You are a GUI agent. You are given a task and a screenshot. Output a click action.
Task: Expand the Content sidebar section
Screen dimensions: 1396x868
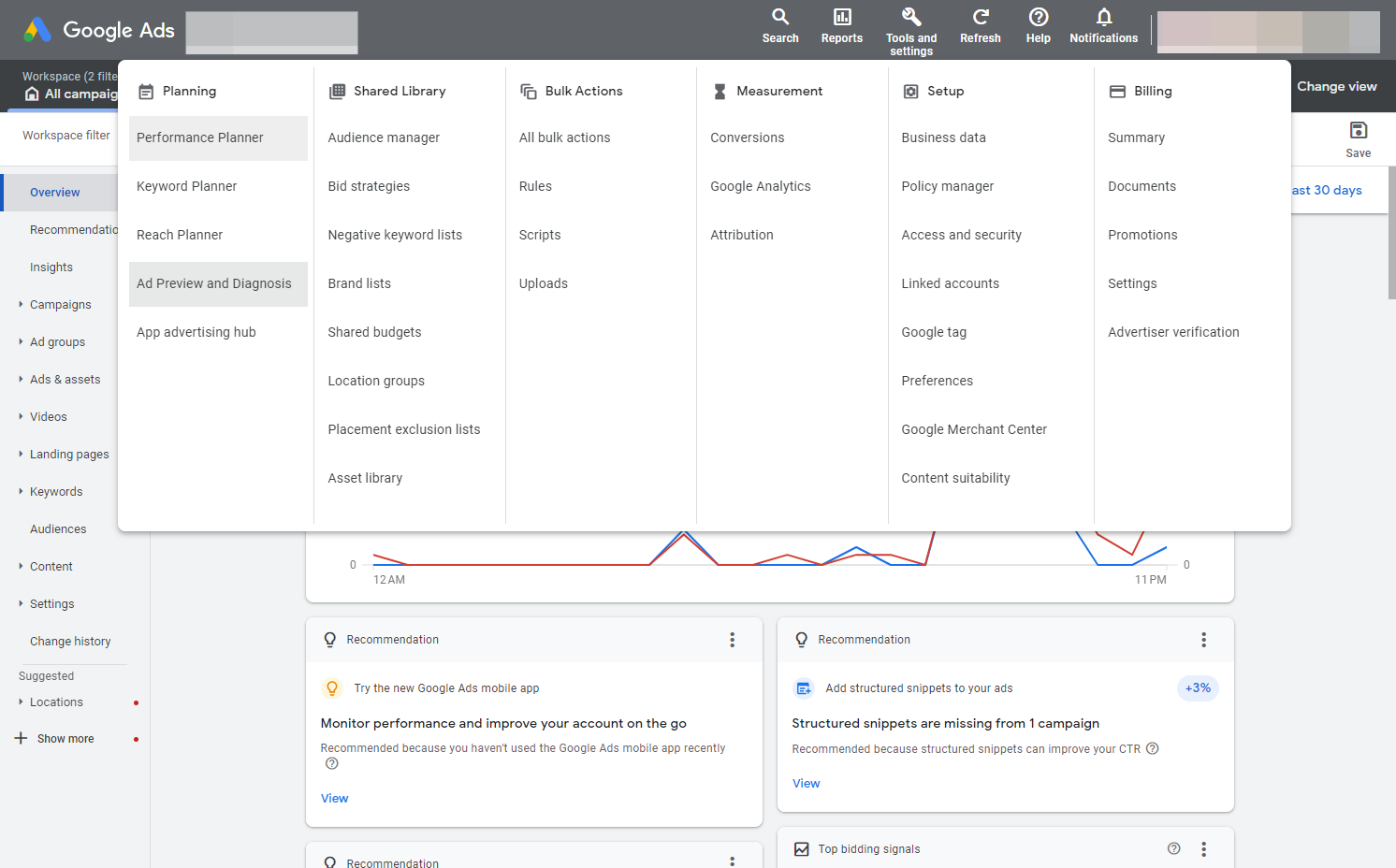[21, 566]
